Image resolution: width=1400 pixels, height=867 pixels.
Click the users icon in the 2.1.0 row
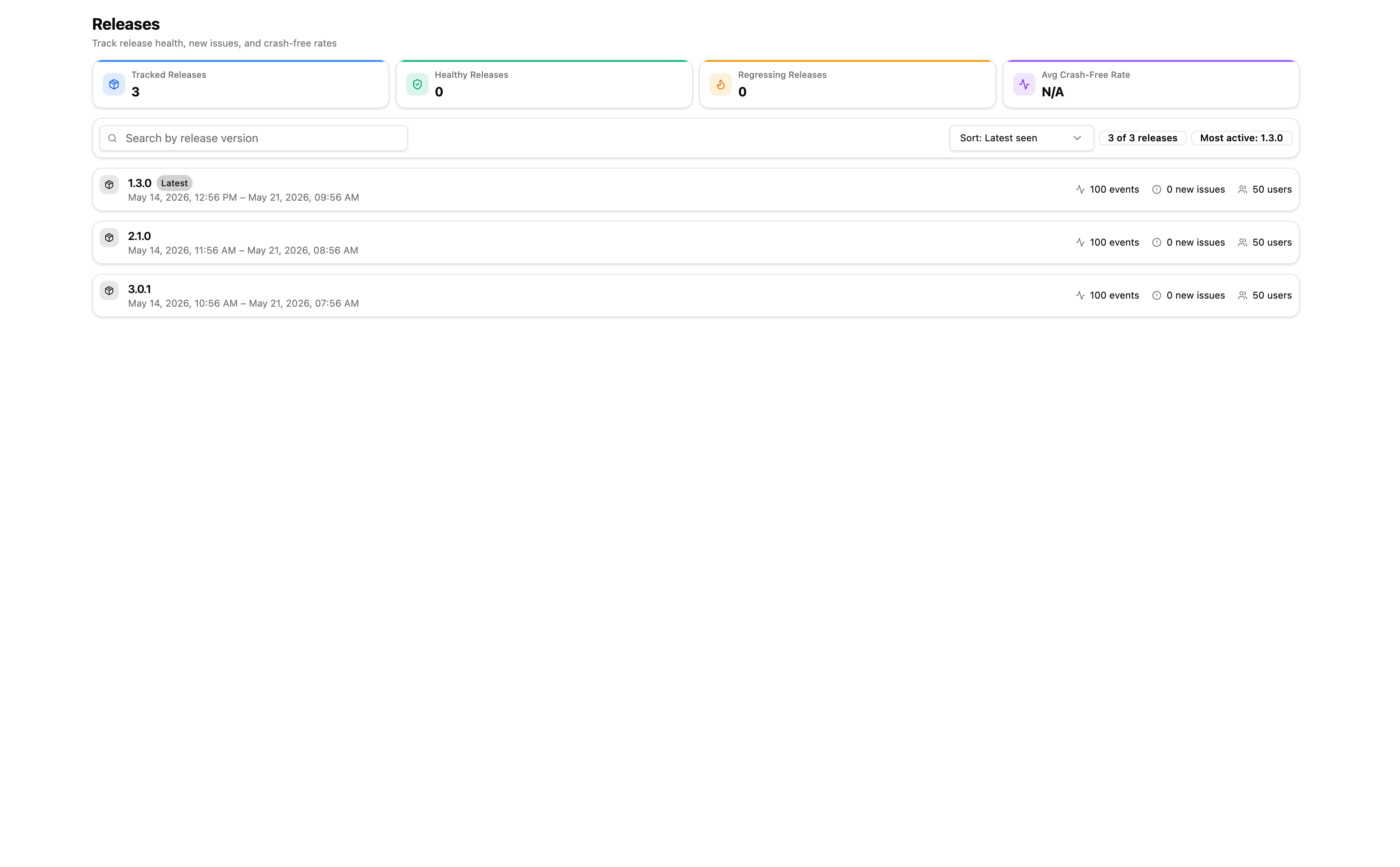[x=1242, y=242]
